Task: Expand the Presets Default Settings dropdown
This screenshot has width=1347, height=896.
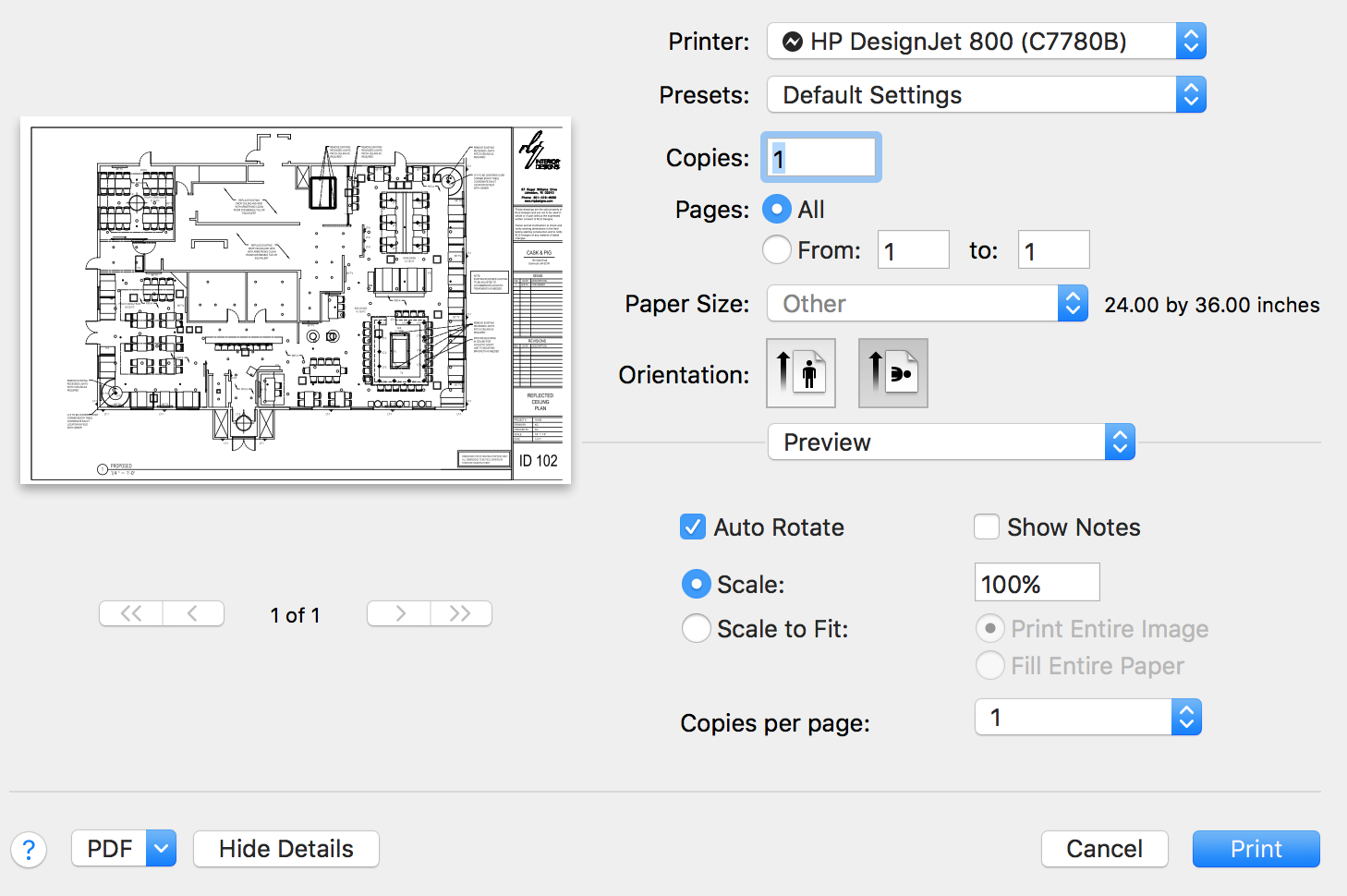Action: [986, 95]
